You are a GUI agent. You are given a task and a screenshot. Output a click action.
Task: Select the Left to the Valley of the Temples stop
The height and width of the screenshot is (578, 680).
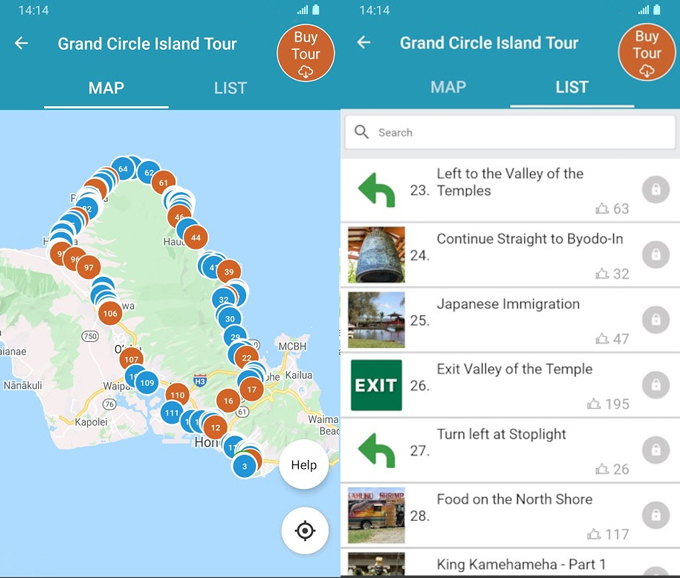click(510, 181)
